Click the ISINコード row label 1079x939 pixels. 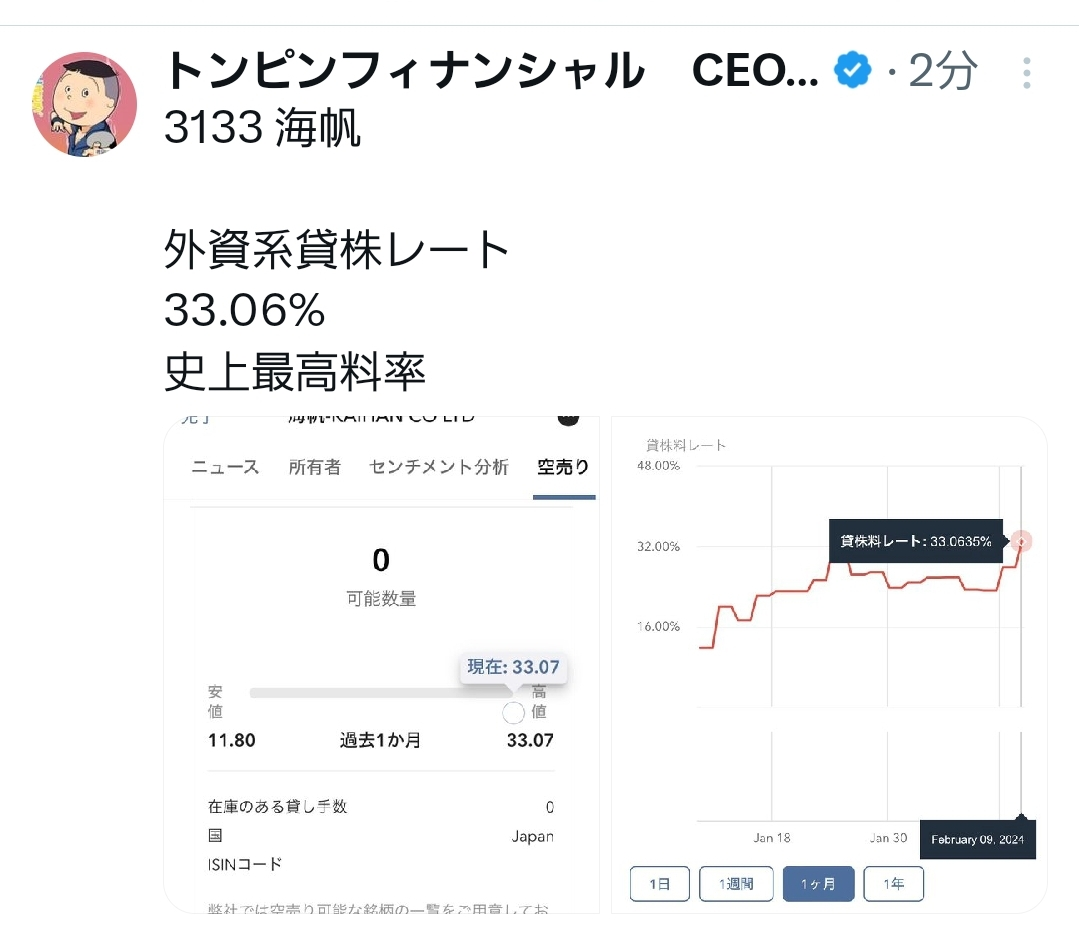(245, 864)
